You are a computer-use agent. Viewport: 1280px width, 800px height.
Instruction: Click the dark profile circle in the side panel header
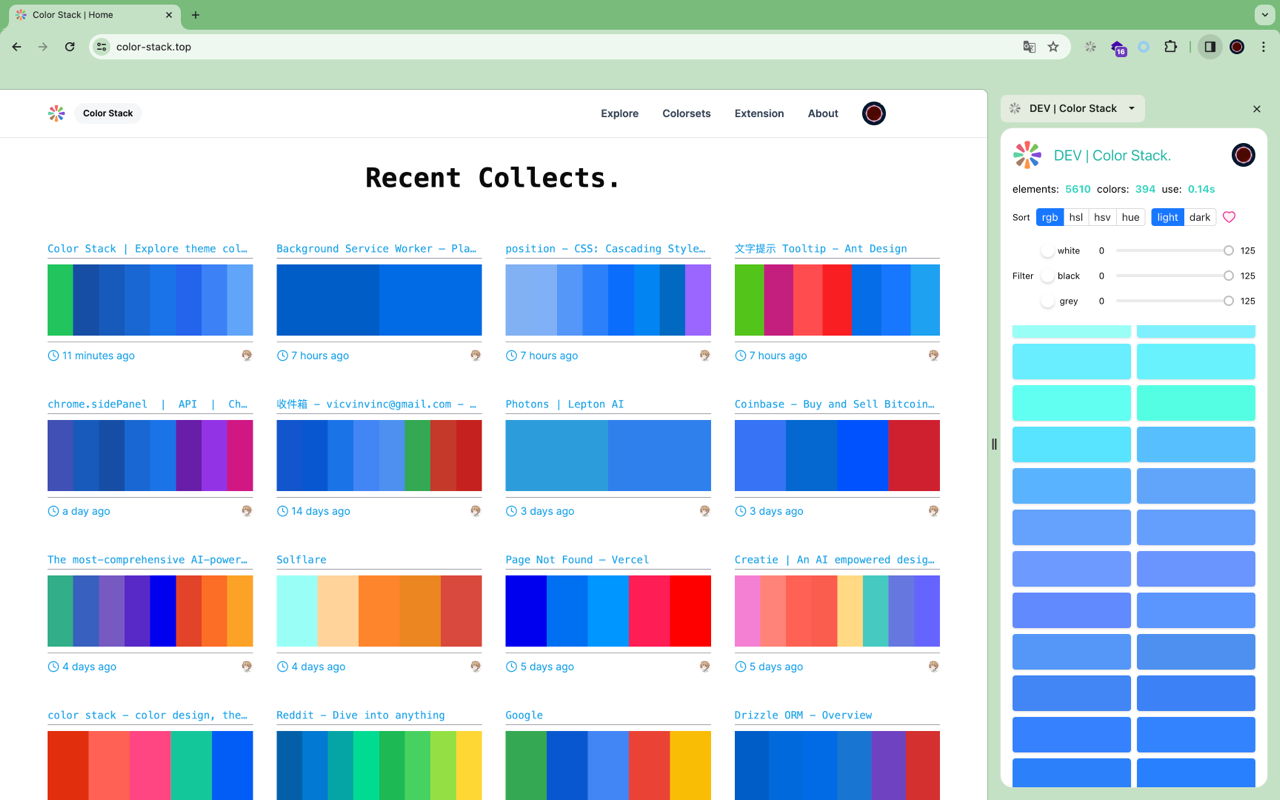click(1243, 155)
